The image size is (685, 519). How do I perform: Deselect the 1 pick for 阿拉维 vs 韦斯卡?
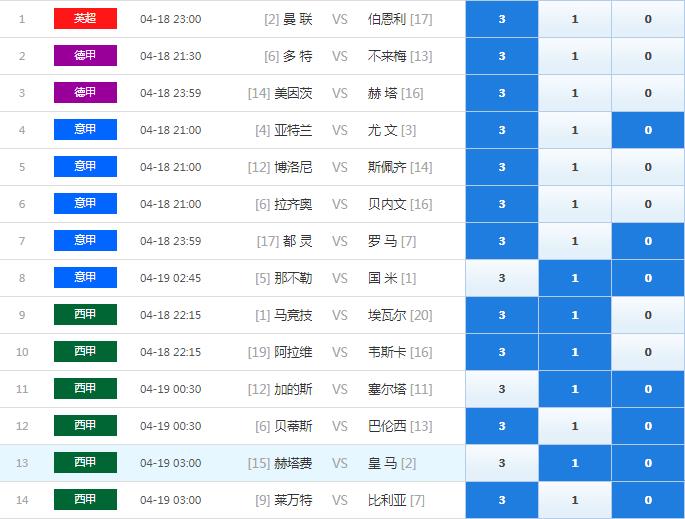coord(575,352)
